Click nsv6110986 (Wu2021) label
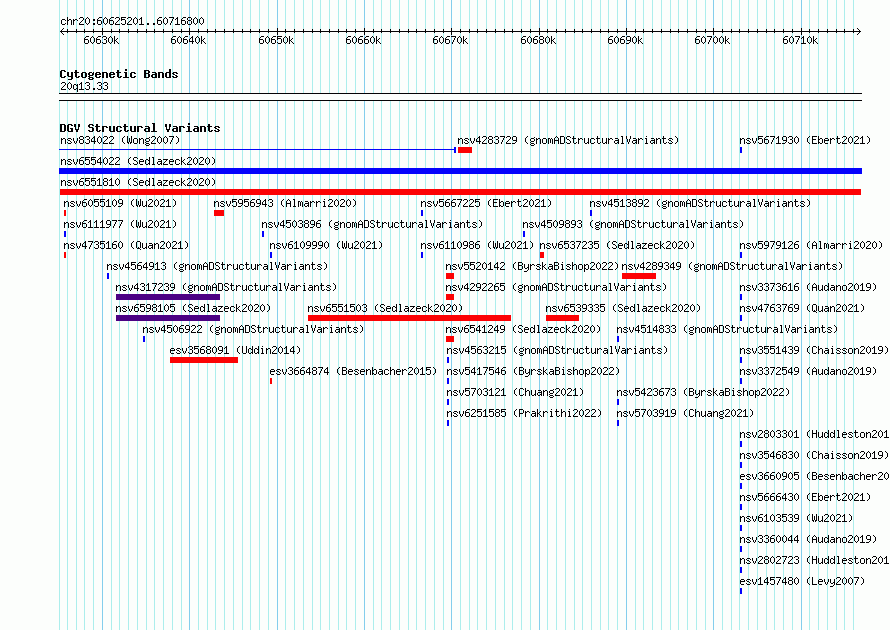890x630 pixels. [477, 245]
